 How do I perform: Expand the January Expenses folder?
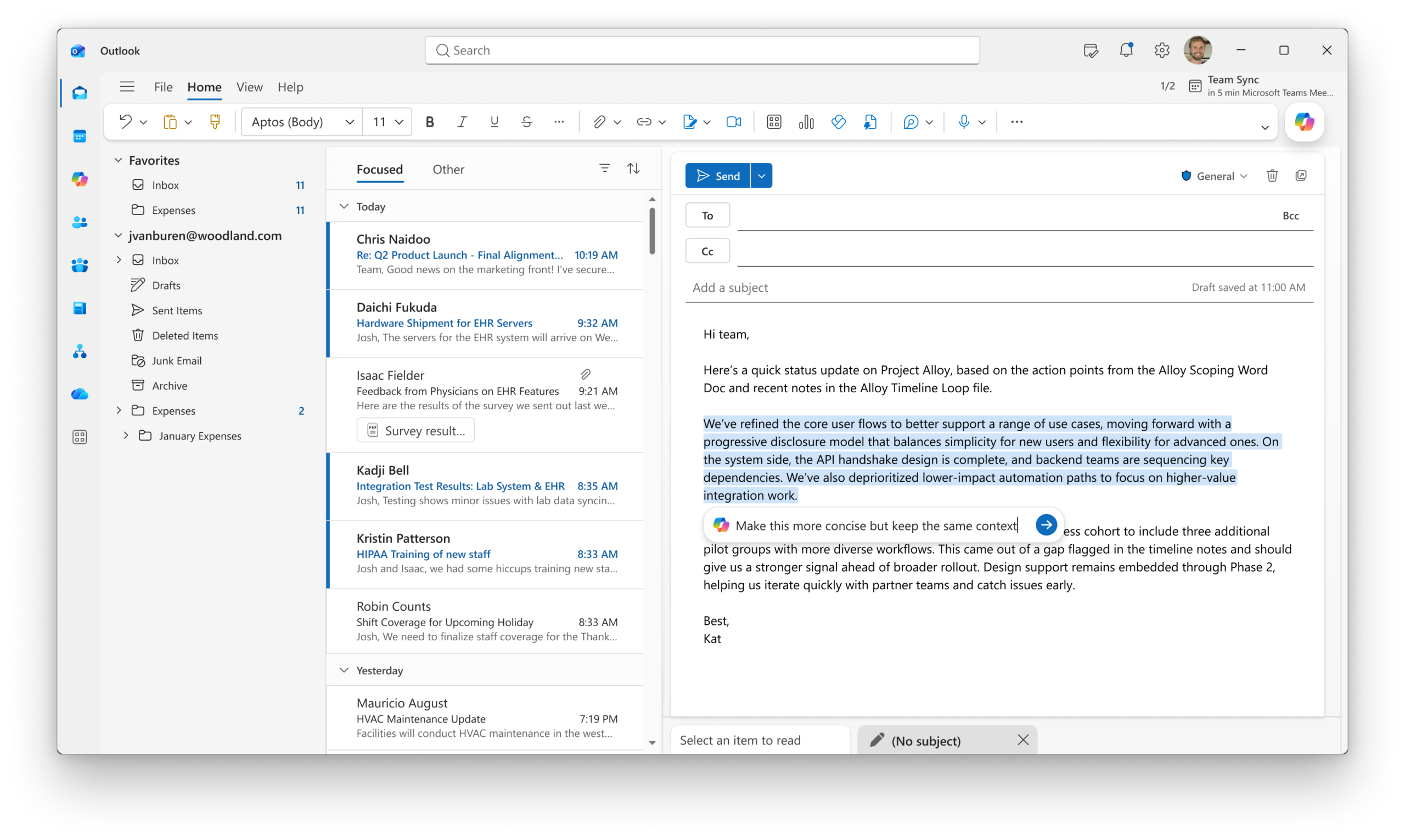[126, 435]
